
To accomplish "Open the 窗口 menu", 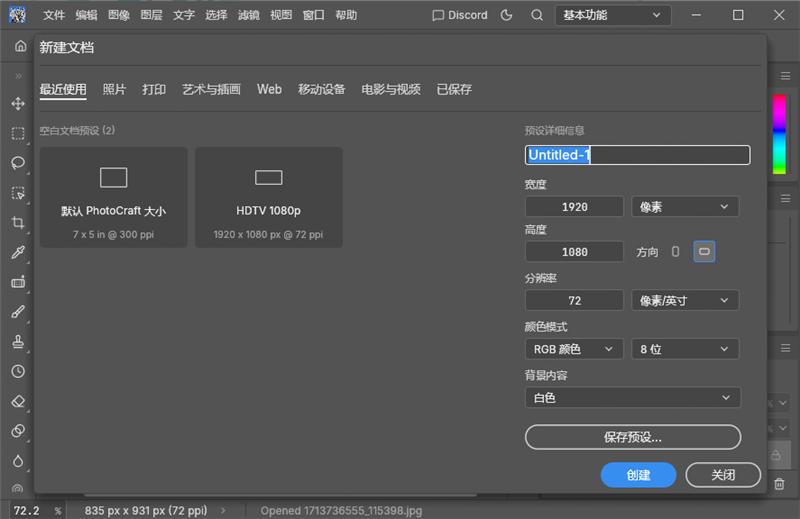I will click(314, 15).
